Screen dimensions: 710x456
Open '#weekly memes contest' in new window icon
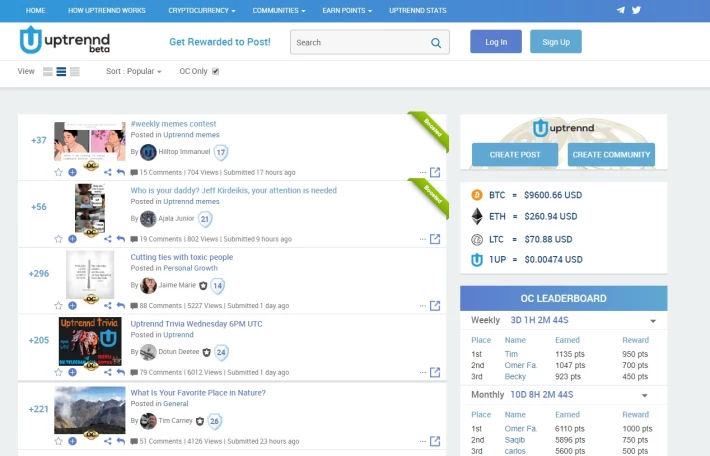[x=435, y=172]
